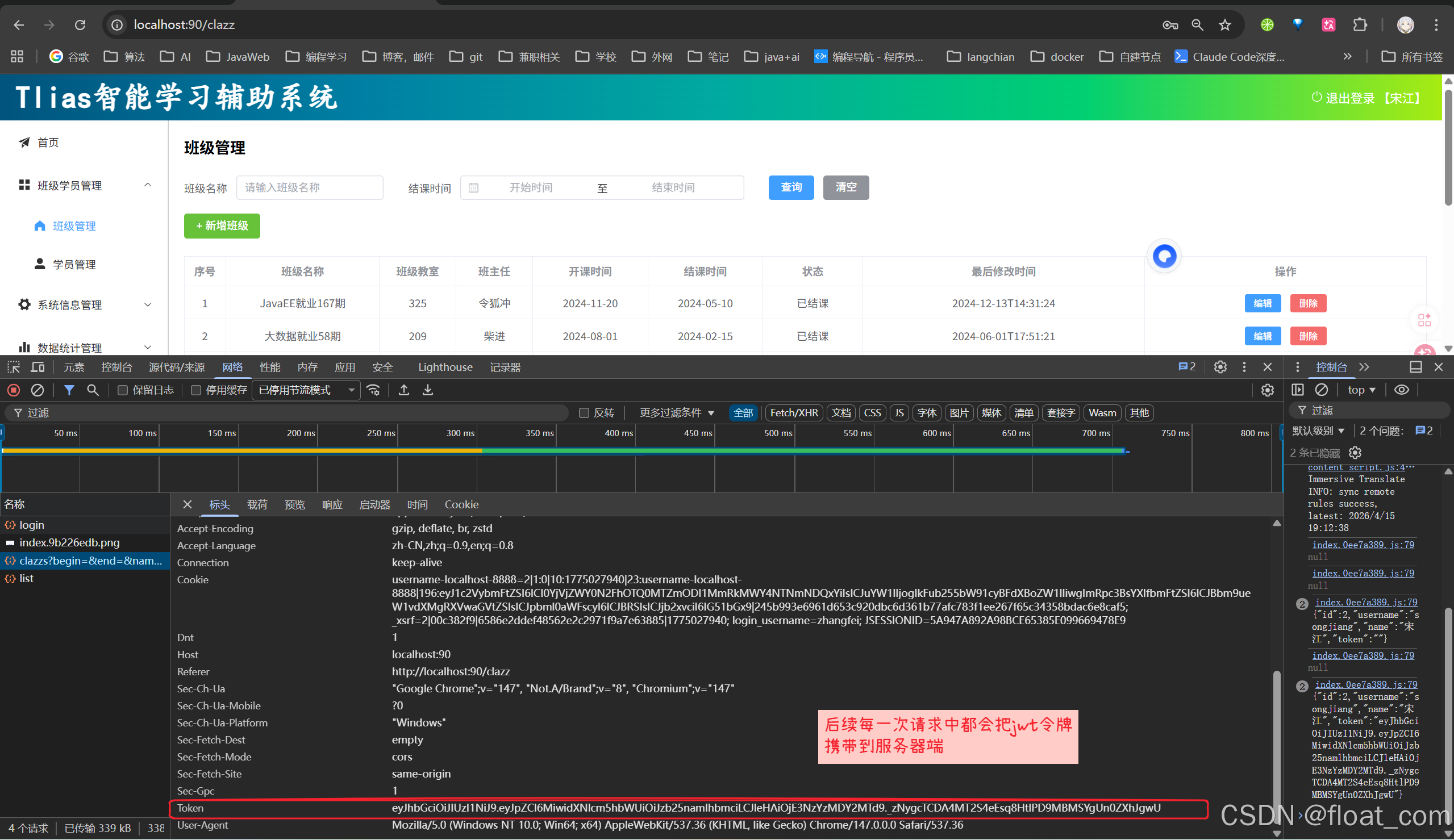Open DevTools settings gear
Screen dimensions: 1454x840
coord(1220,367)
